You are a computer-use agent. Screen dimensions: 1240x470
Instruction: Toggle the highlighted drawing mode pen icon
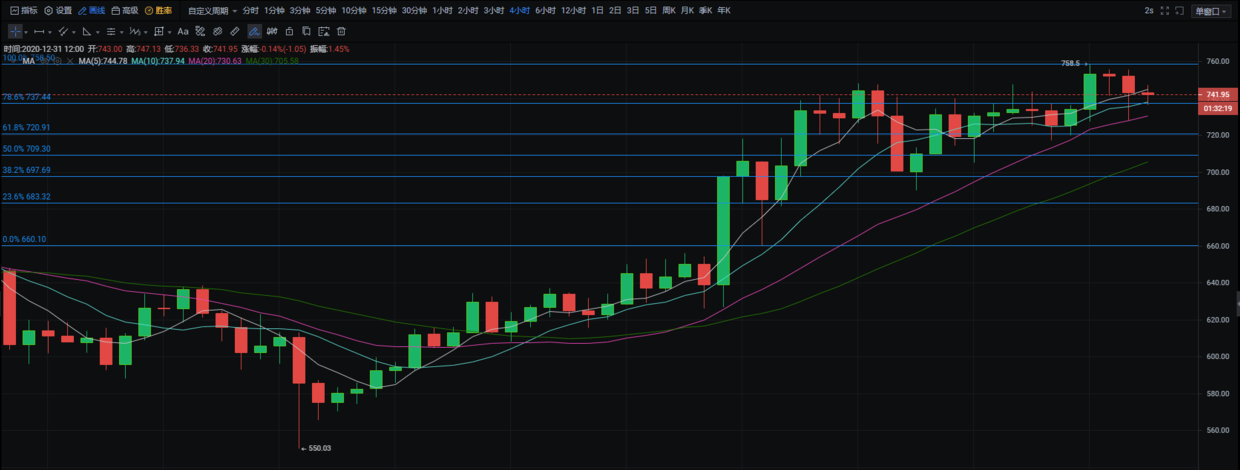tap(254, 31)
